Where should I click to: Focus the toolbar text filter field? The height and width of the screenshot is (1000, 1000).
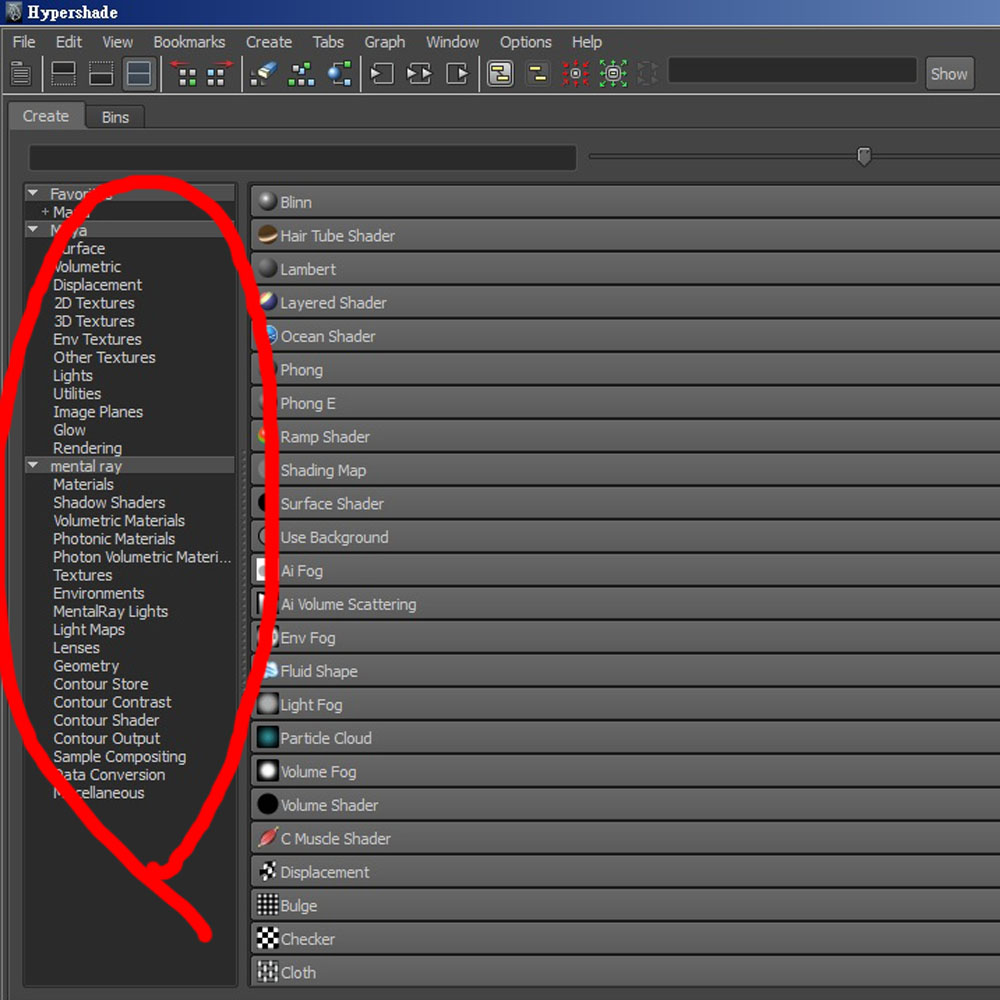coord(792,70)
